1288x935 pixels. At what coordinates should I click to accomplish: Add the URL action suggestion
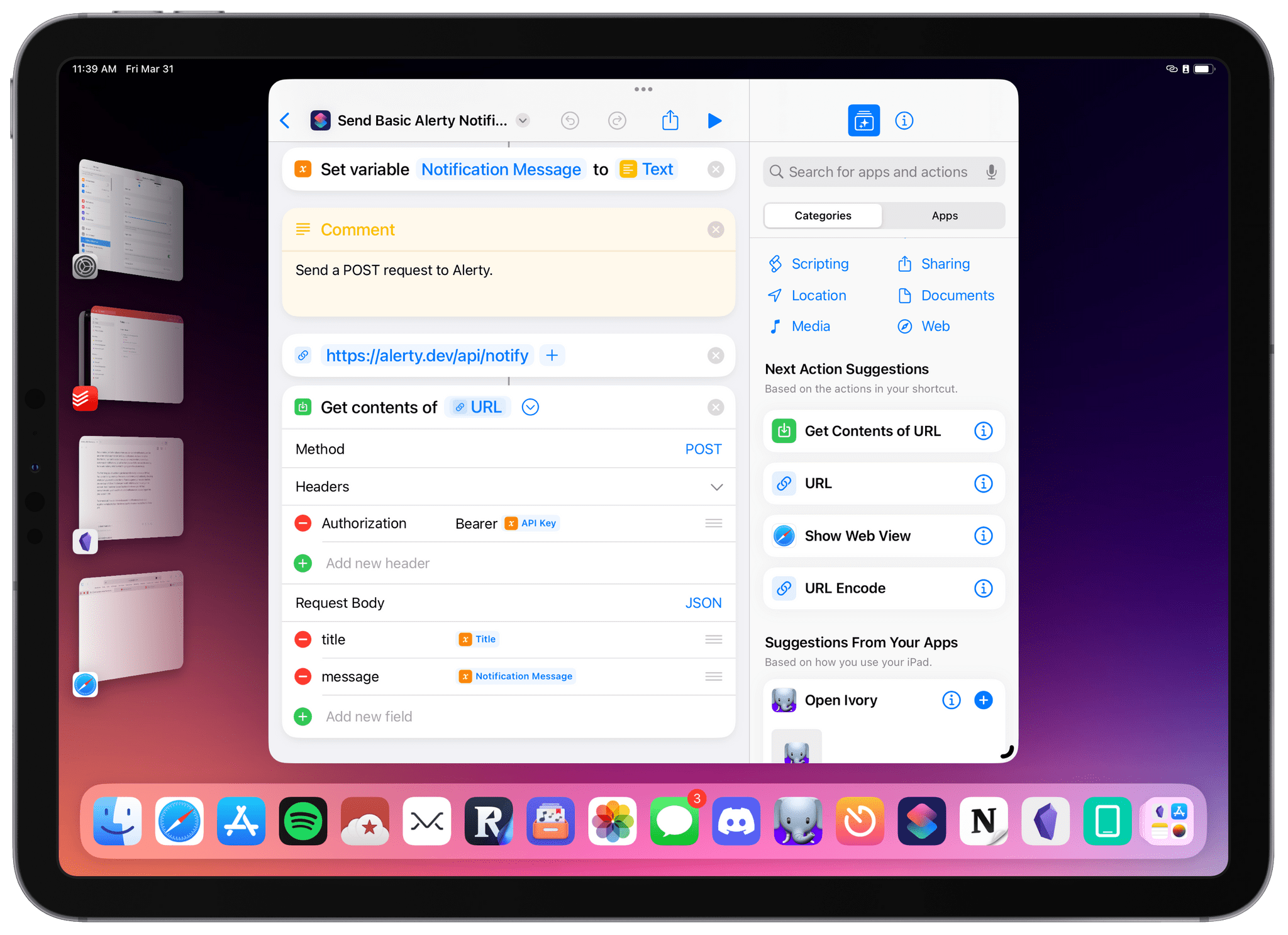pos(884,483)
